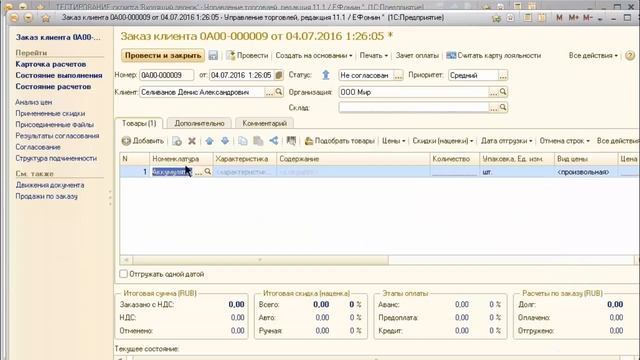Click the ellipsis button in the Склад field
The image size is (640, 360).
[493, 108]
